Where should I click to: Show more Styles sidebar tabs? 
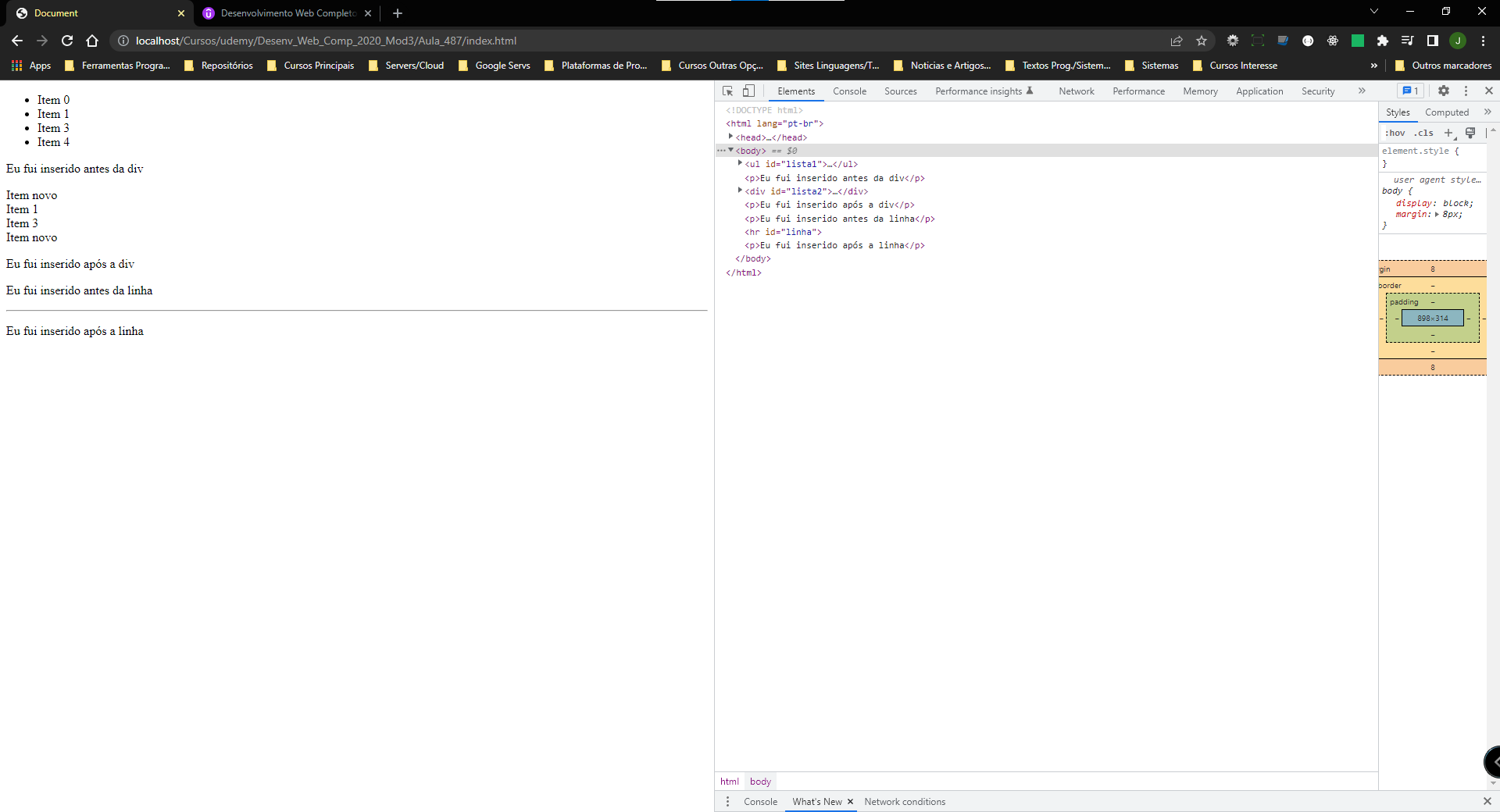(1487, 112)
